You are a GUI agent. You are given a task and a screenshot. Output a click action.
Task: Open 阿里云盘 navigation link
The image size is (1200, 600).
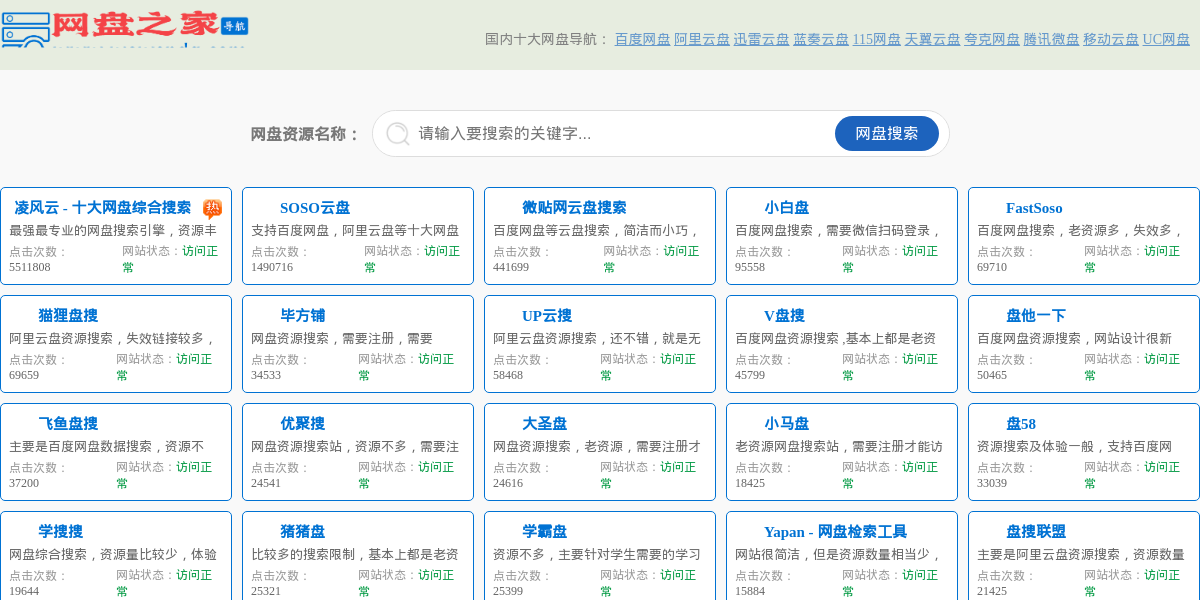coord(702,40)
